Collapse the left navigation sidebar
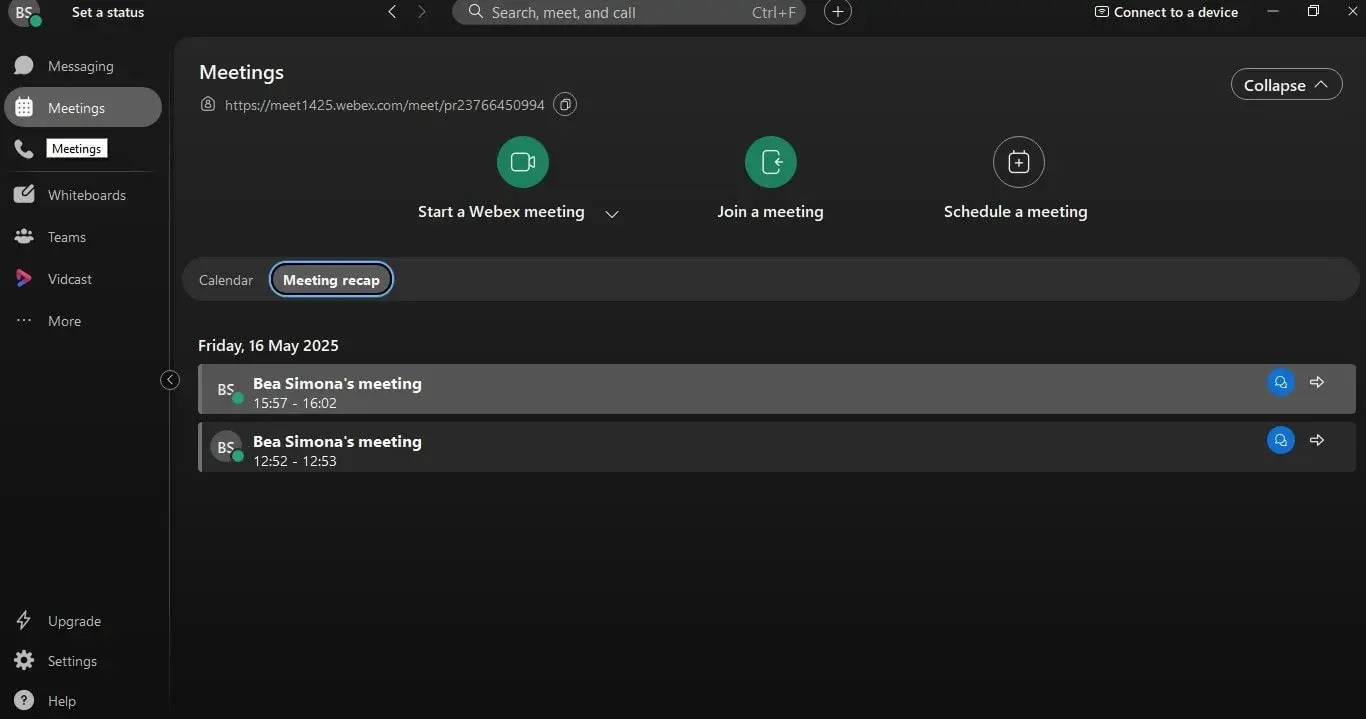This screenshot has width=1366, height=719. pos(170,380)
